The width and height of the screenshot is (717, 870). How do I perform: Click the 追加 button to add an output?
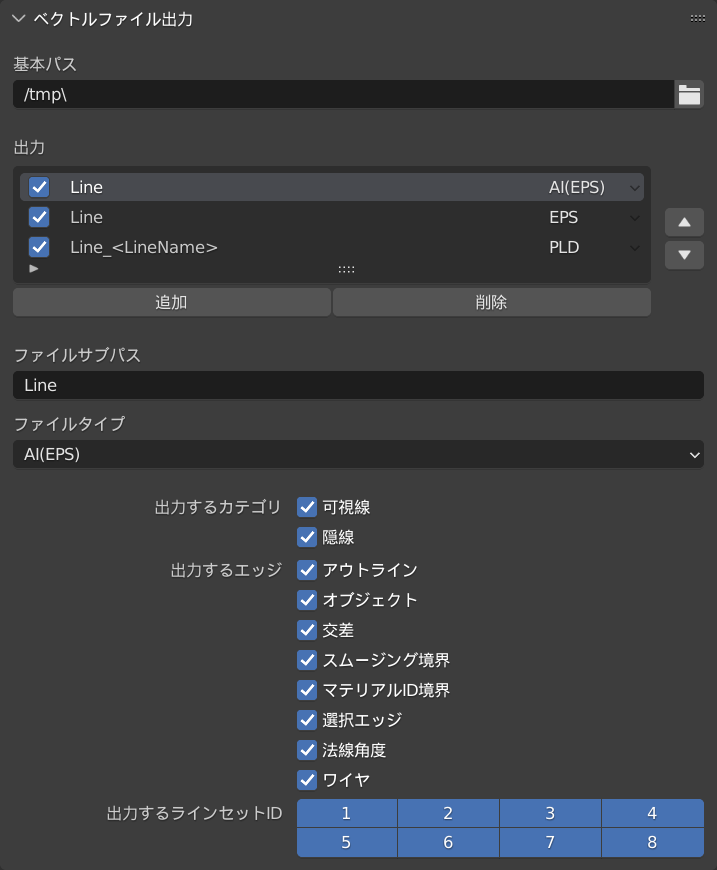point(171,302)
